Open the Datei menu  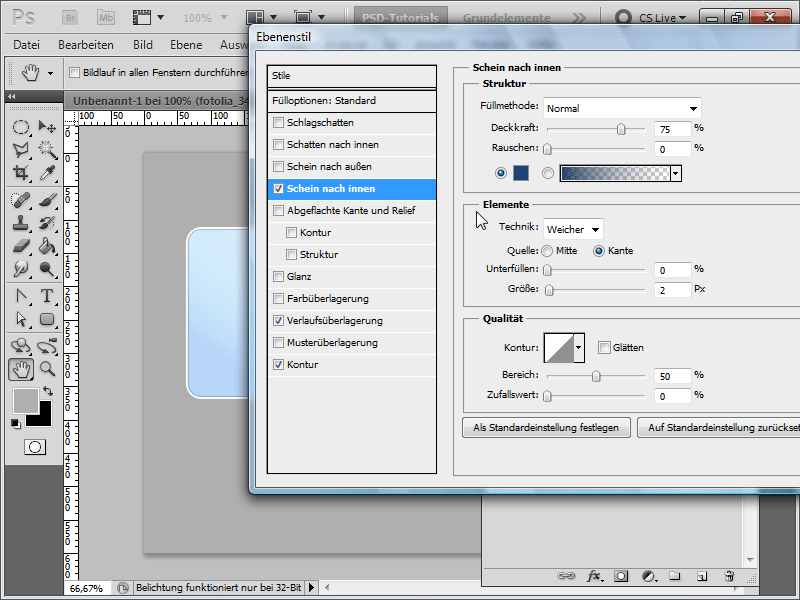point(27,45)
